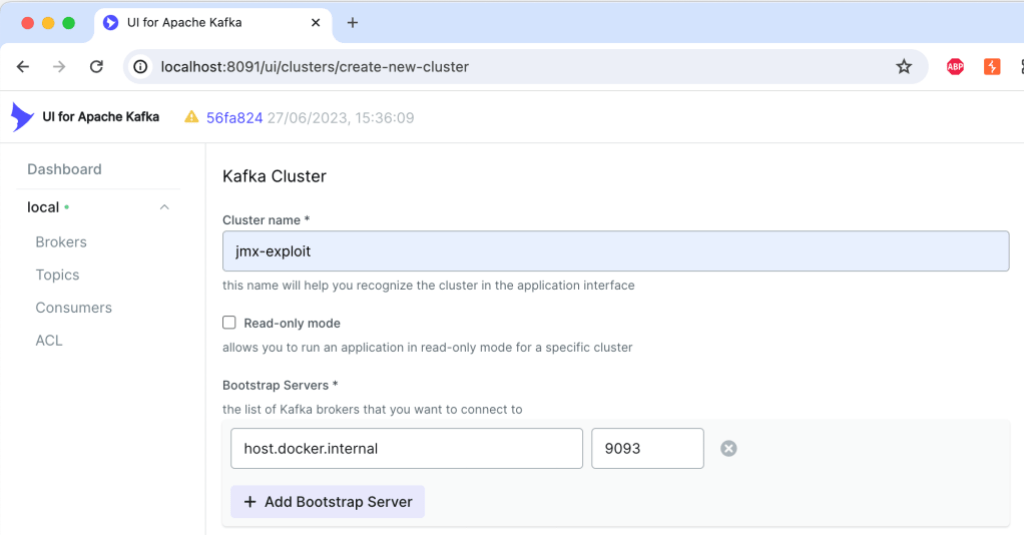Collapse the local cluster menu
Viewport: 1024px width, 535px height.
coord(165,207)
